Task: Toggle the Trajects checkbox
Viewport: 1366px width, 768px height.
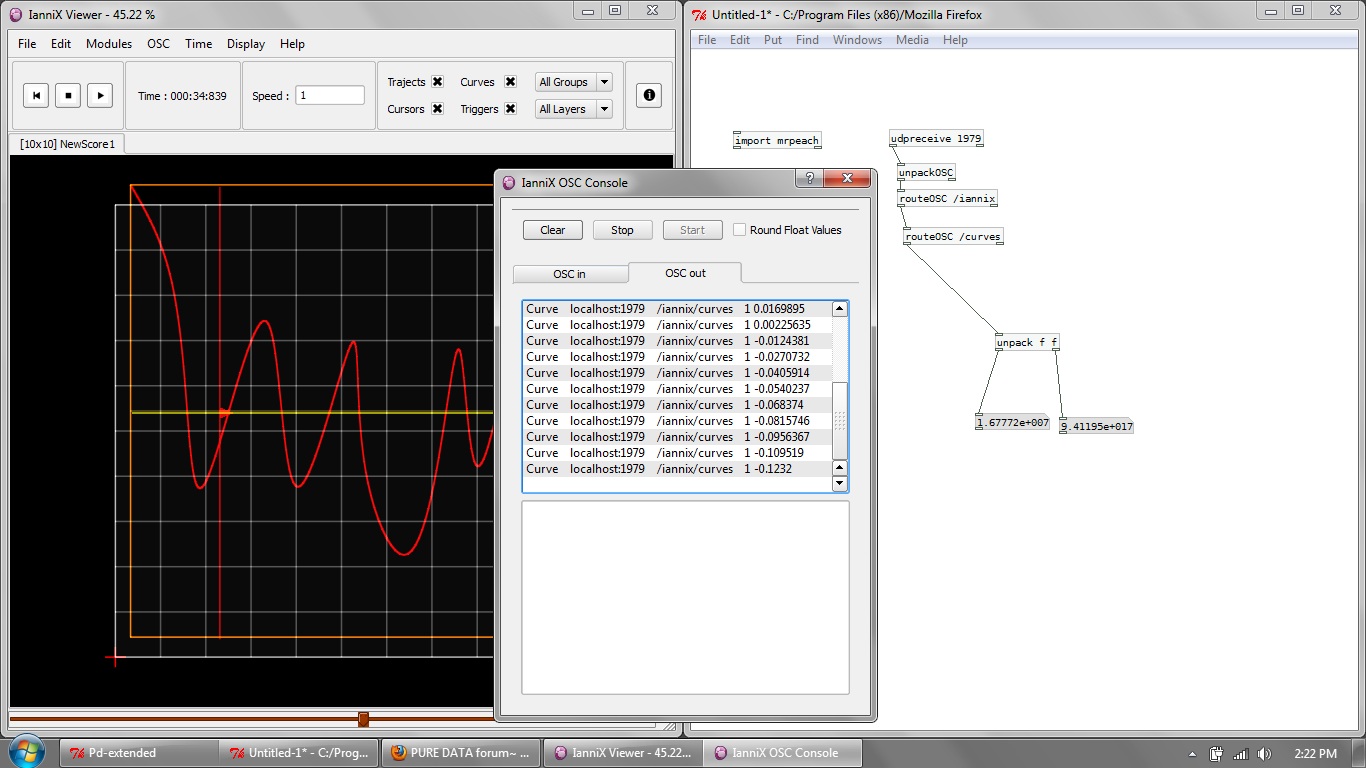Action: point(437,82)
